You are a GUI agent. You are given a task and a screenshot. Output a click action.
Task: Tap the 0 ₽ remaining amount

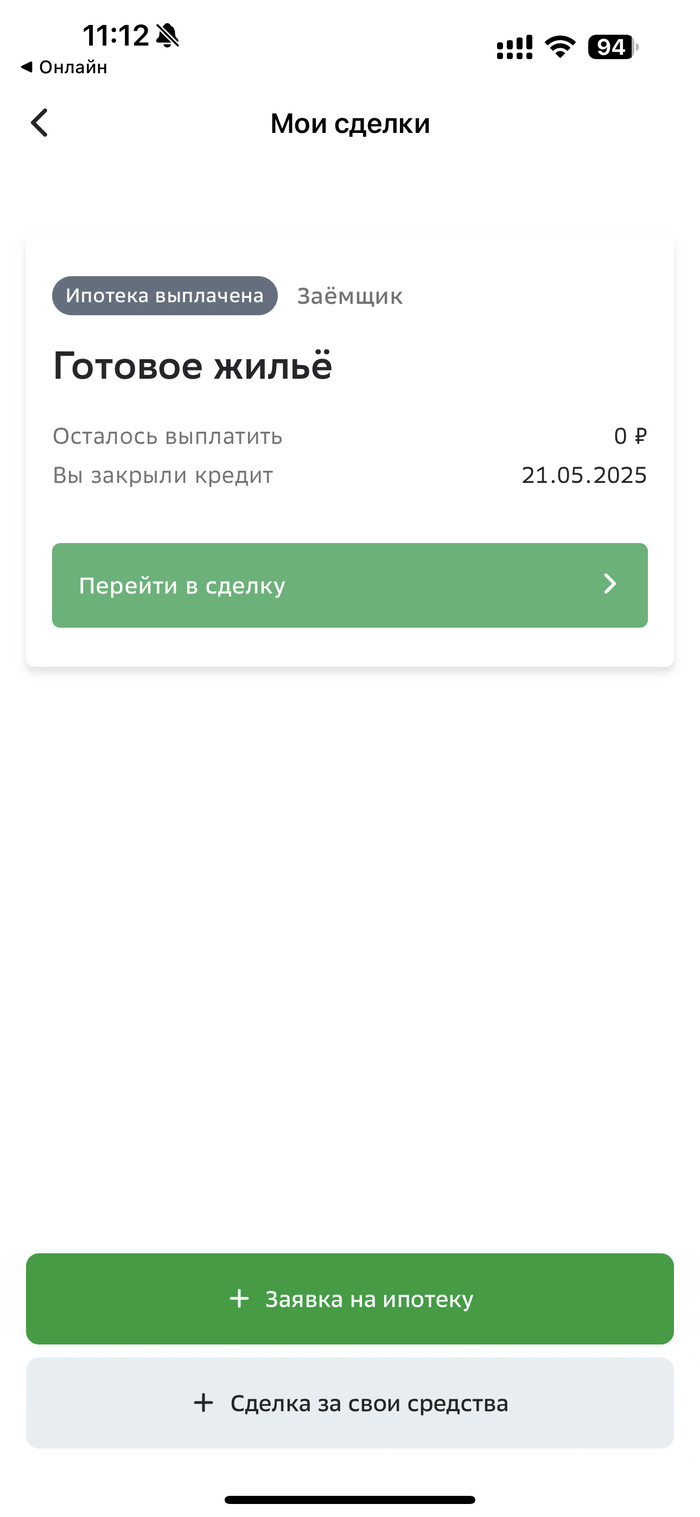(x=630, y=437)
